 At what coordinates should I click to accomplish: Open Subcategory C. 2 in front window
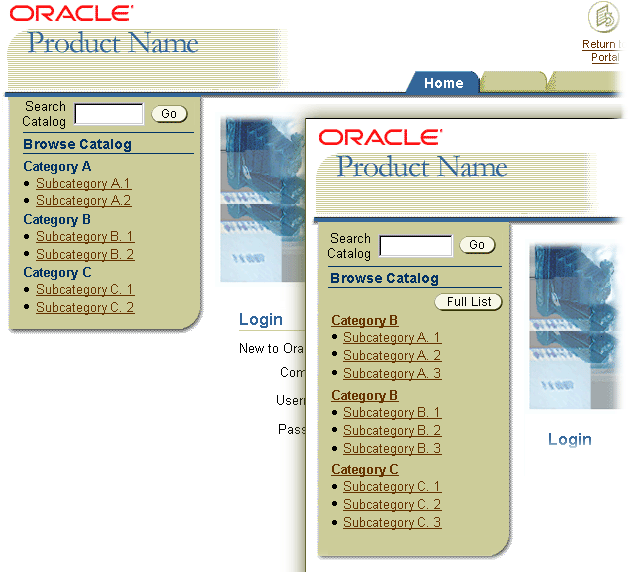coord(392,504)
